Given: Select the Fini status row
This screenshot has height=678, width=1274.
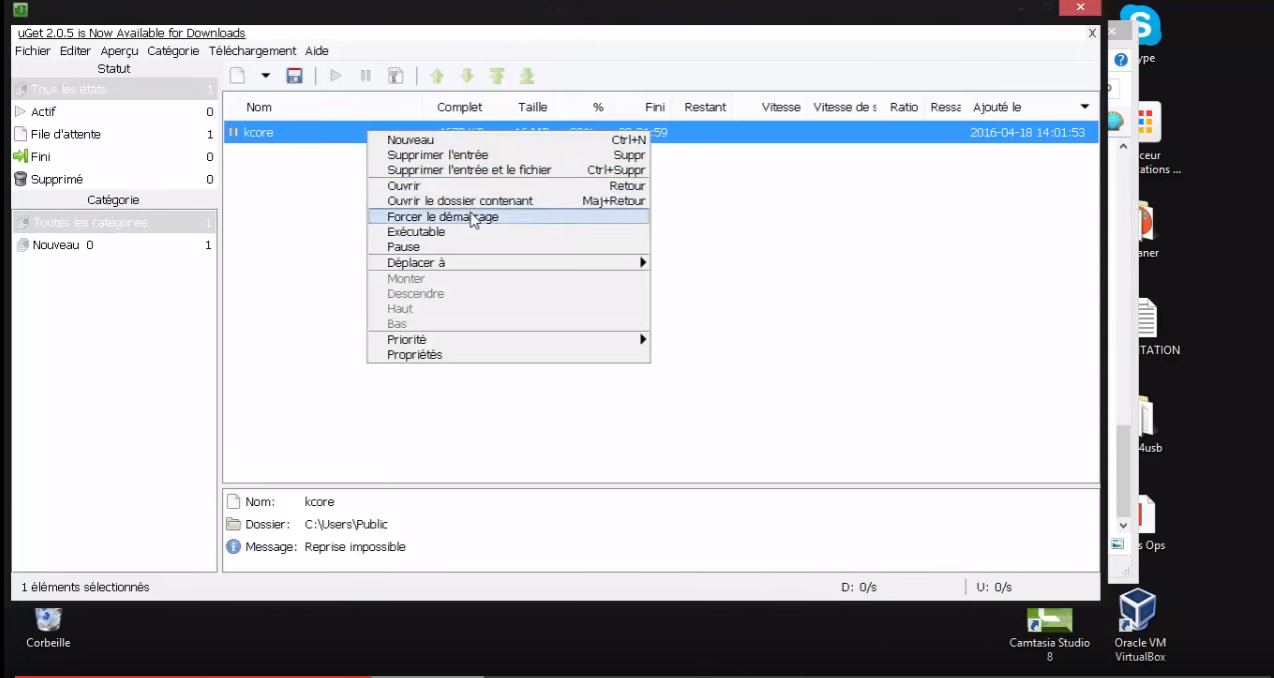Looking at the screenshot, I should click(x=114, y=157).
